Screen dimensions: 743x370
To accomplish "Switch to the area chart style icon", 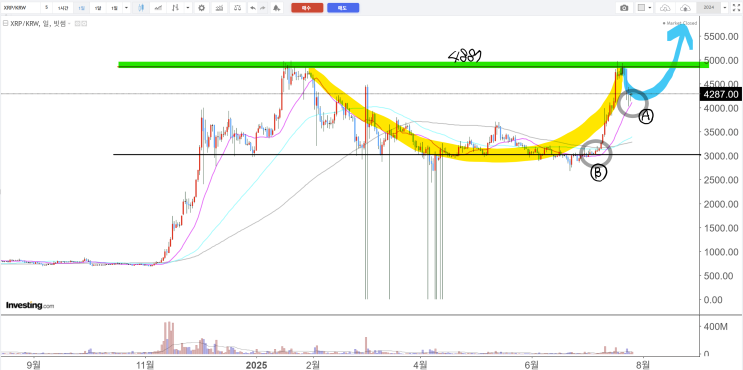I will (x=158, y=8).
